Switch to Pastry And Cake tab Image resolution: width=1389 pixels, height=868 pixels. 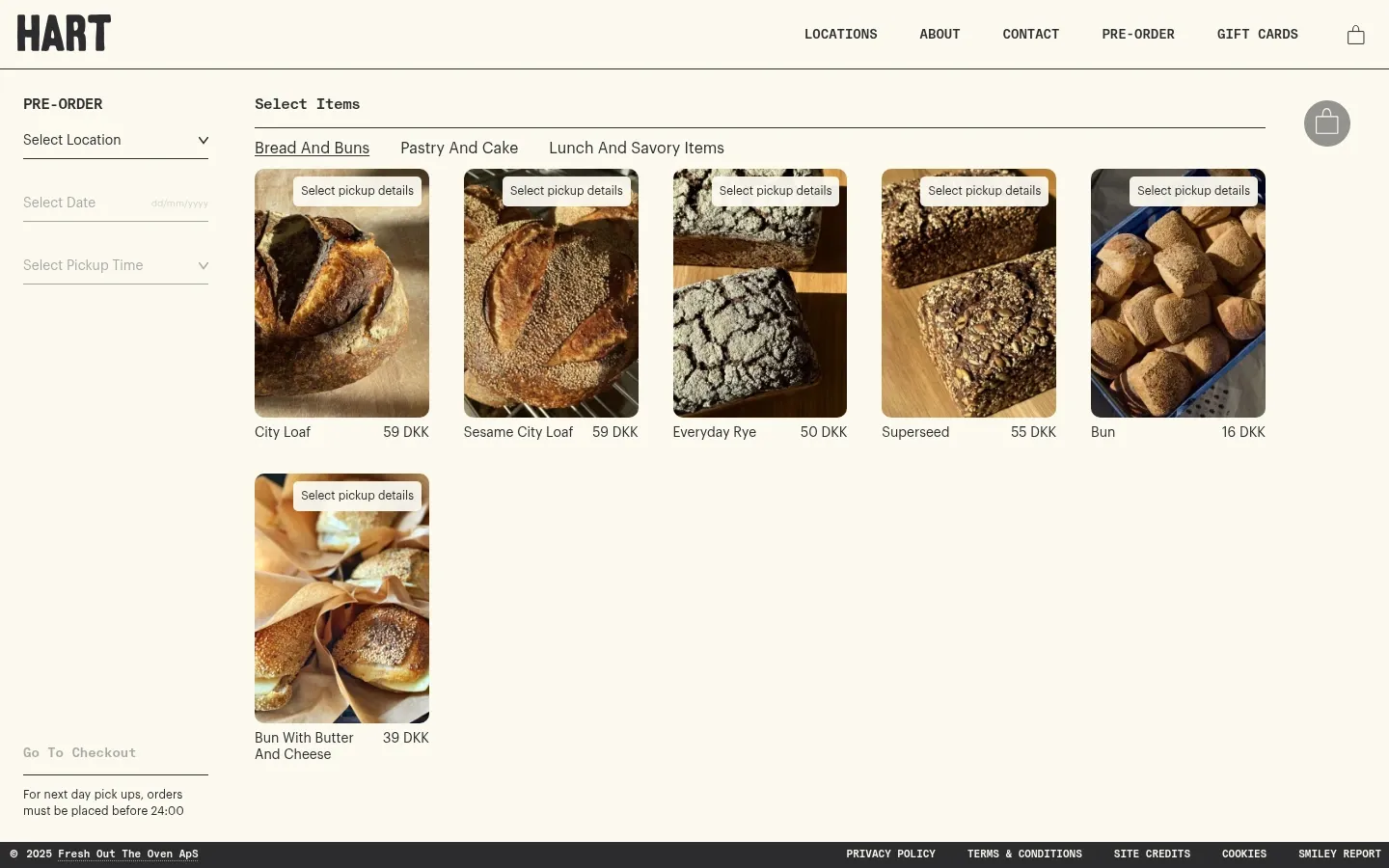click(x=459, y=149)
